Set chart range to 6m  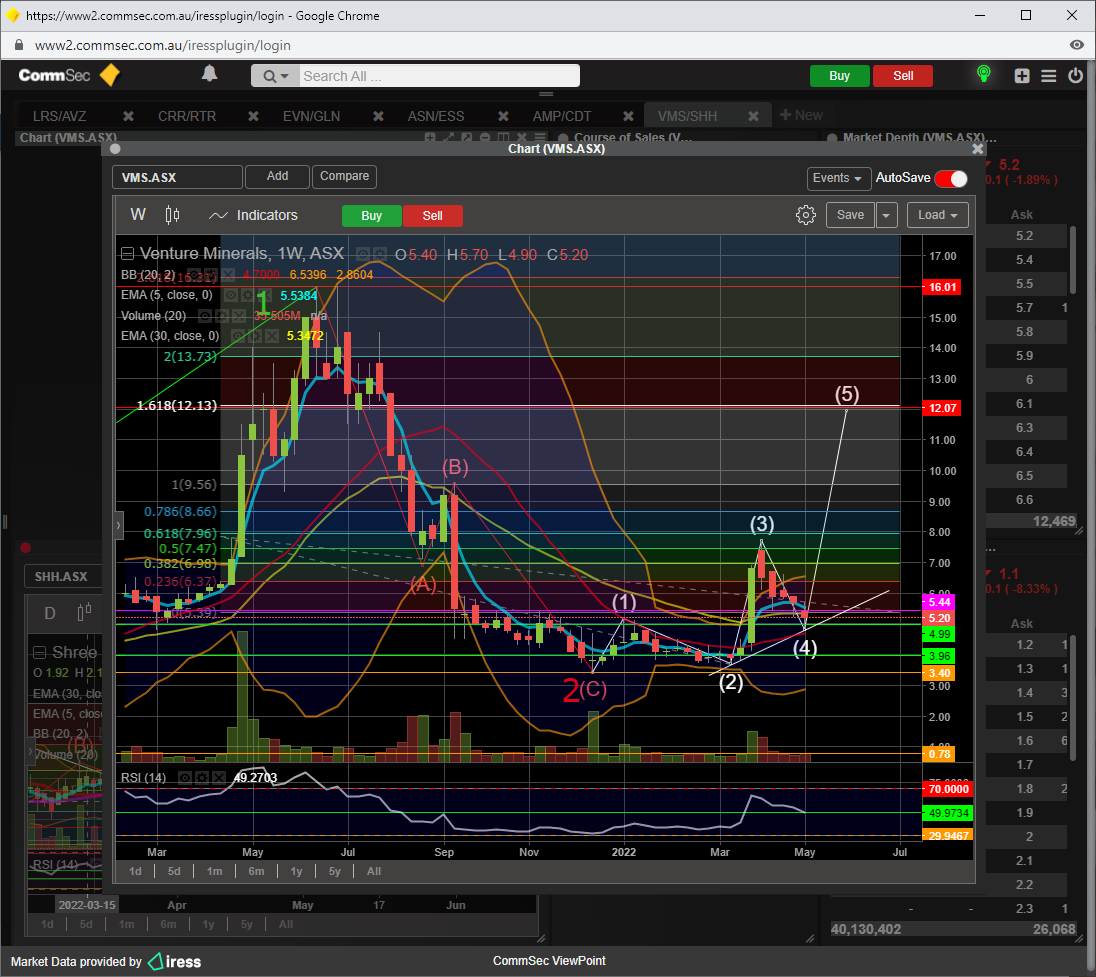coord(257,871)
